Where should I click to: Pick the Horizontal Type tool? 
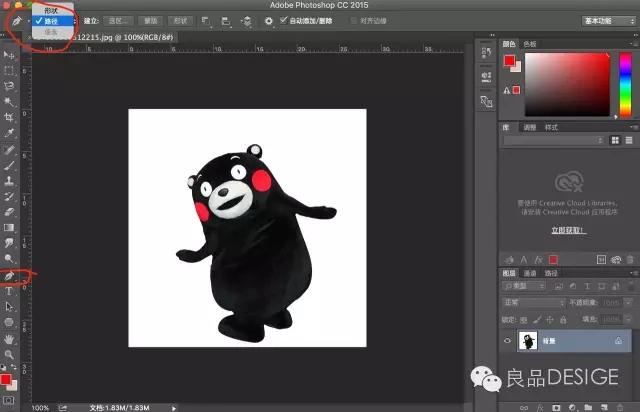click(x=9, y=291)
